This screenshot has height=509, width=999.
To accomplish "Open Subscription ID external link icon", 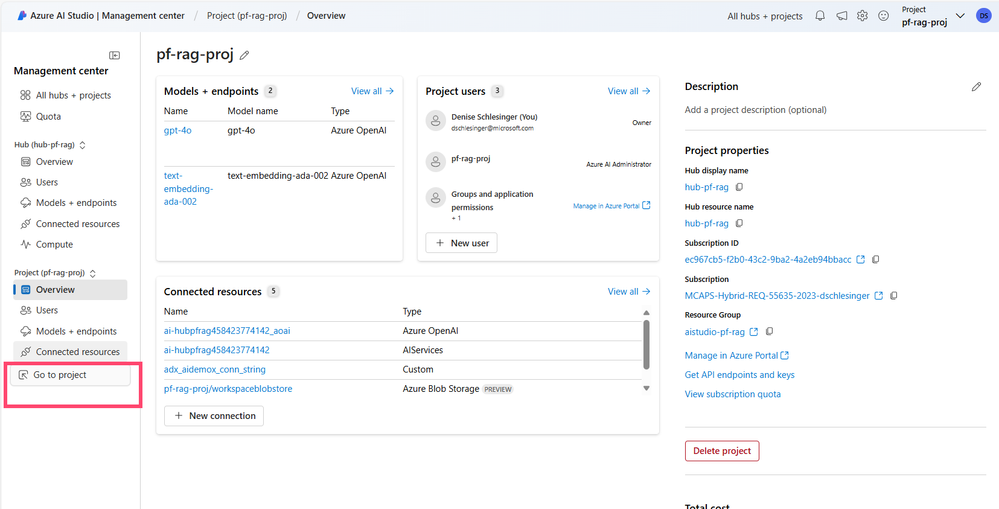I will 861,260.
